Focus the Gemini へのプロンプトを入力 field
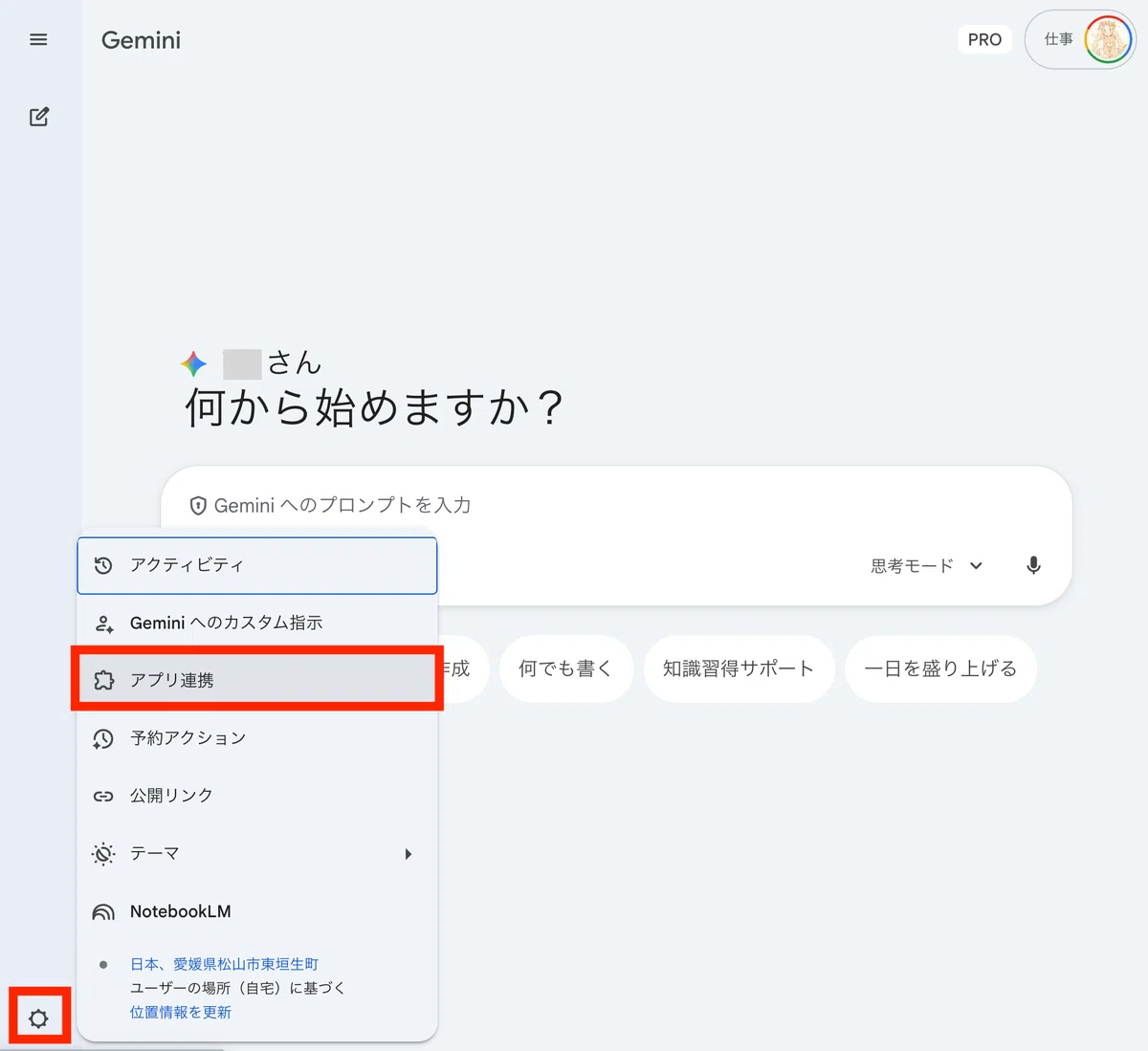This screenshot has width=1148, height=1051. [616, 506]
